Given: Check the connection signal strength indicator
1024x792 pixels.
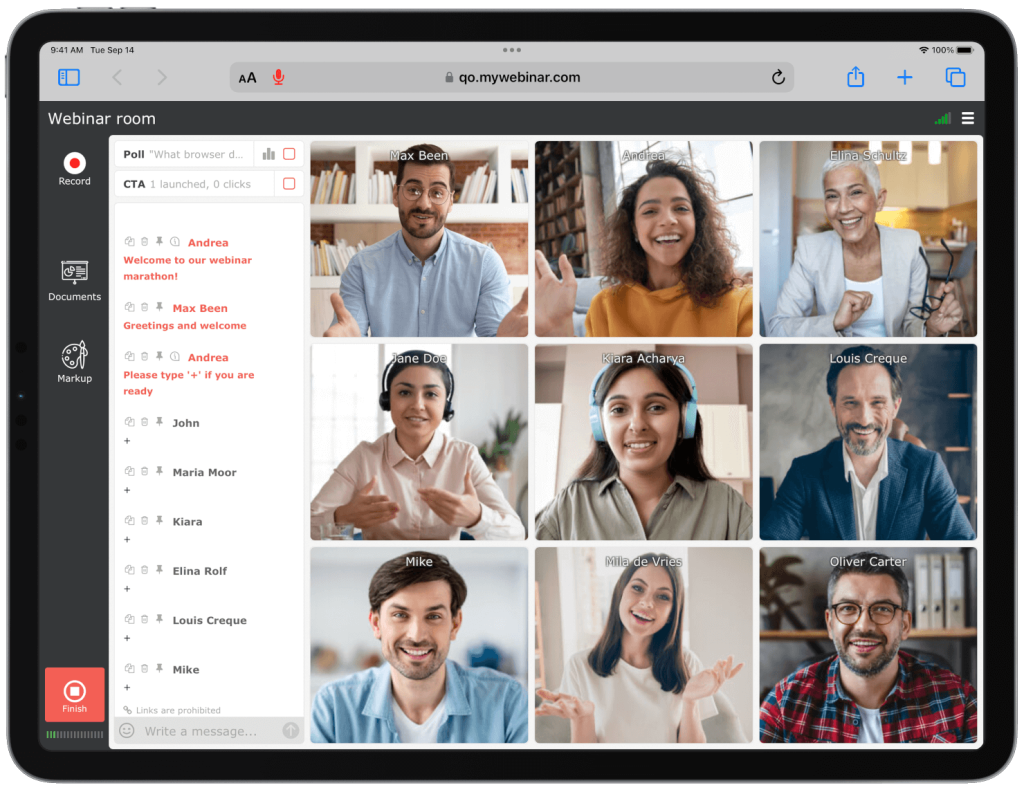Looking at the screenshot, I should [x=941, y=117].
